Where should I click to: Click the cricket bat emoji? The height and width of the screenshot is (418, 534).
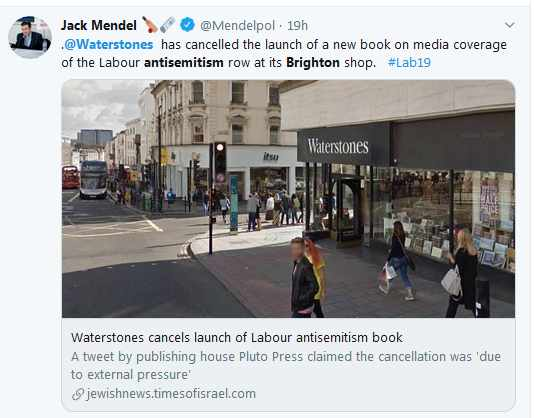[x=150, y=25]
